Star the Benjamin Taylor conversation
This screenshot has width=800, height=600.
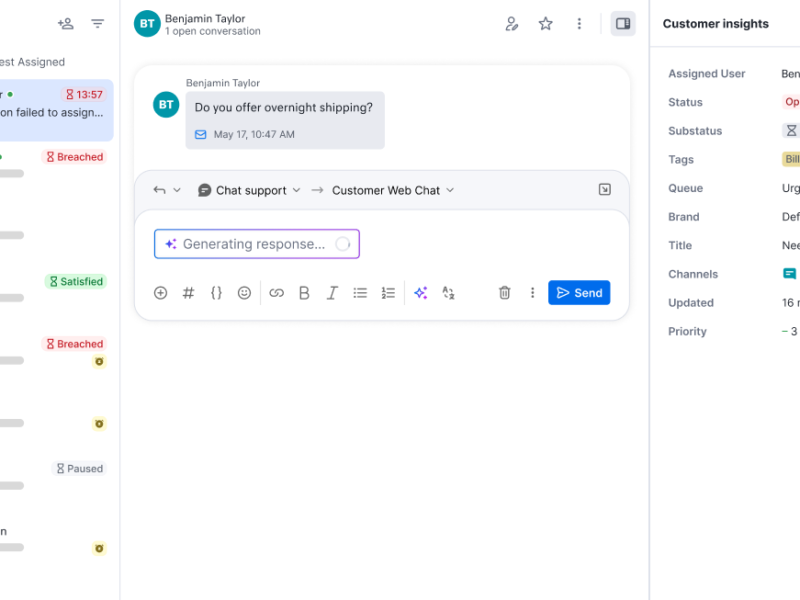545,24
